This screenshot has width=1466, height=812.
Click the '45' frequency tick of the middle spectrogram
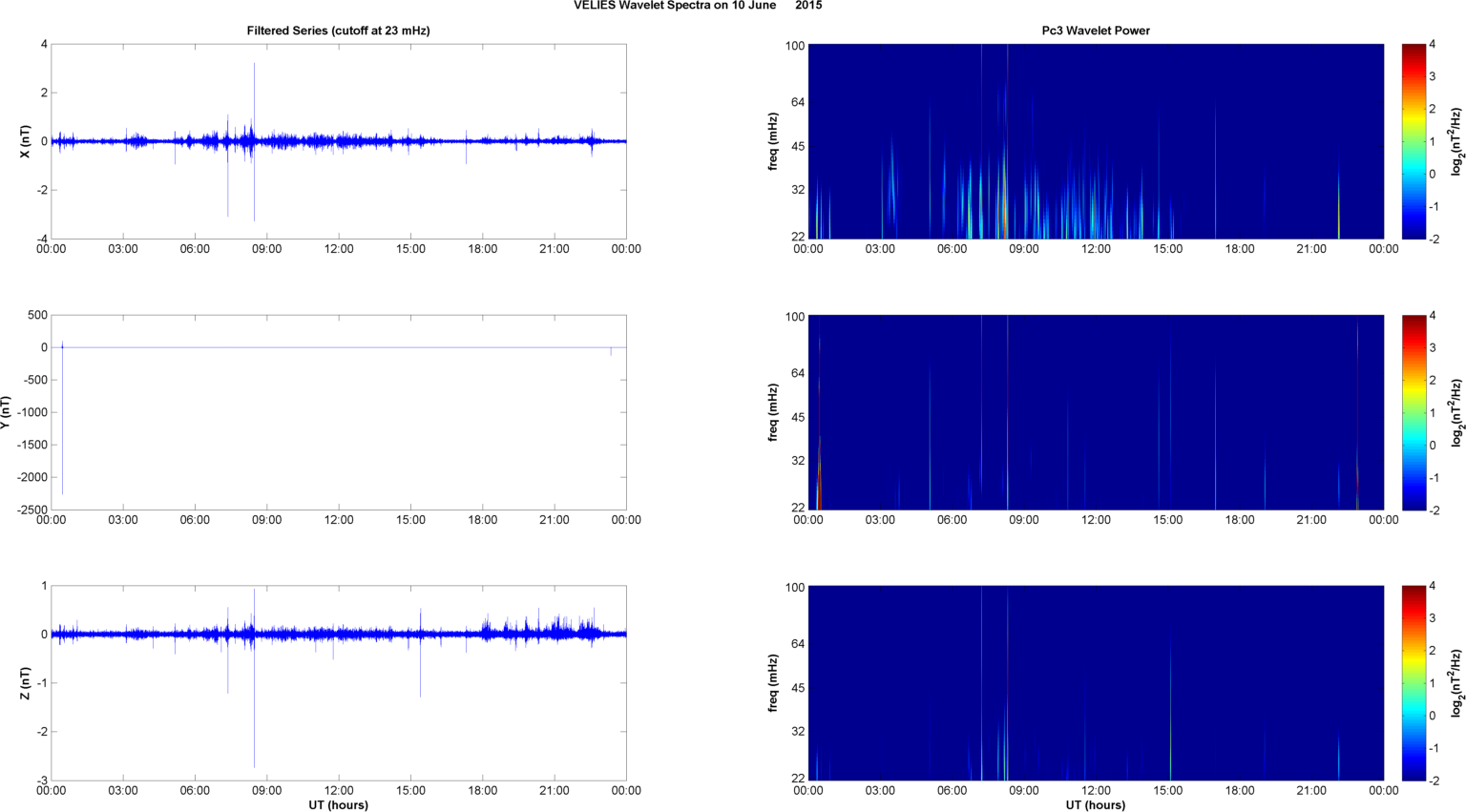(x=798, y=417)
